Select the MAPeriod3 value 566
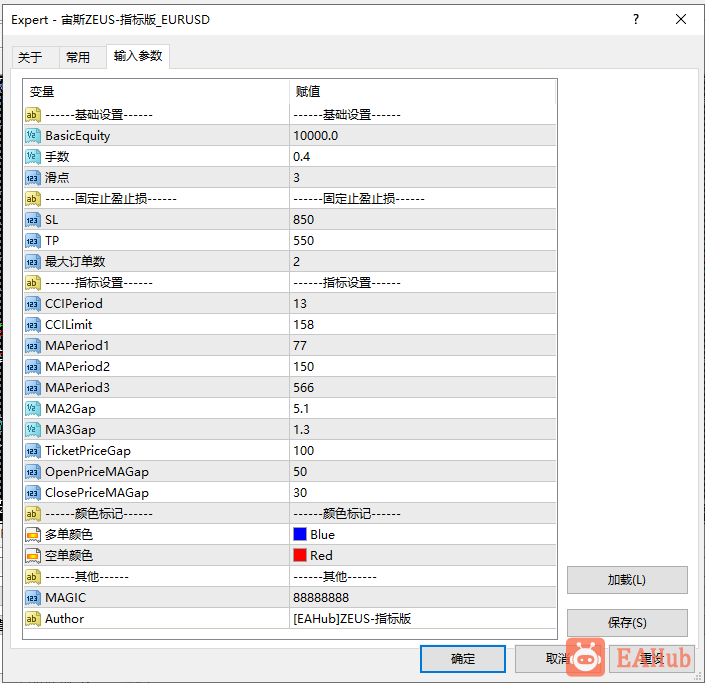The image size is (705, 683). 303,388
